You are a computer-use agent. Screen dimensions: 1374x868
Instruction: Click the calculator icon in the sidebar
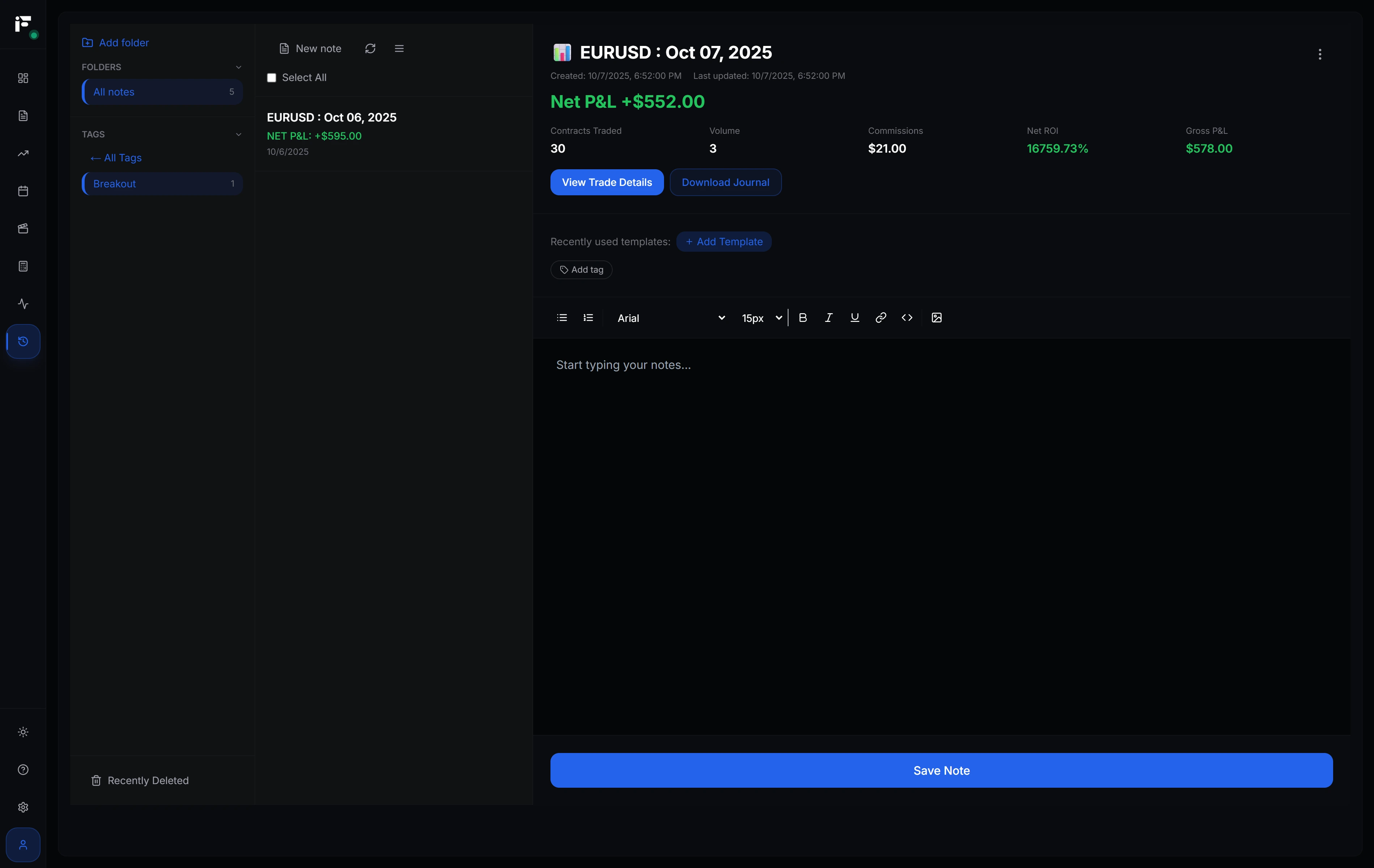click(23, 265)
